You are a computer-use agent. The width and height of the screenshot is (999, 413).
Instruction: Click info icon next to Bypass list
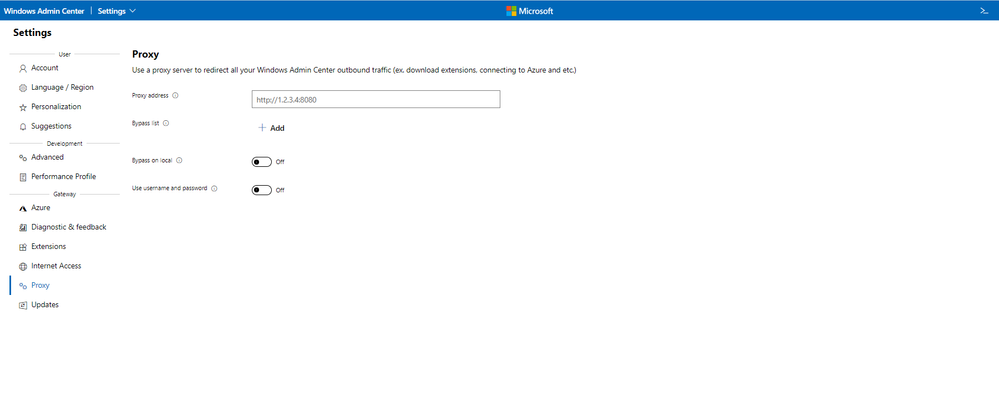[166, 124]
